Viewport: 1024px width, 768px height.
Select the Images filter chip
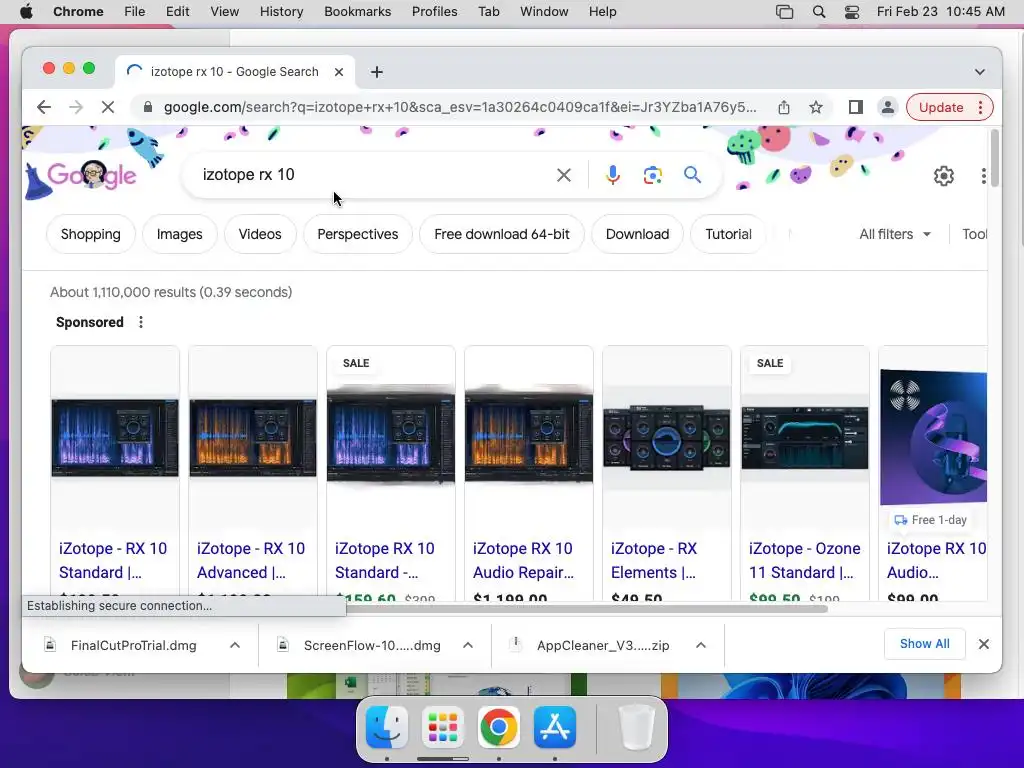[x=180, y=234]
